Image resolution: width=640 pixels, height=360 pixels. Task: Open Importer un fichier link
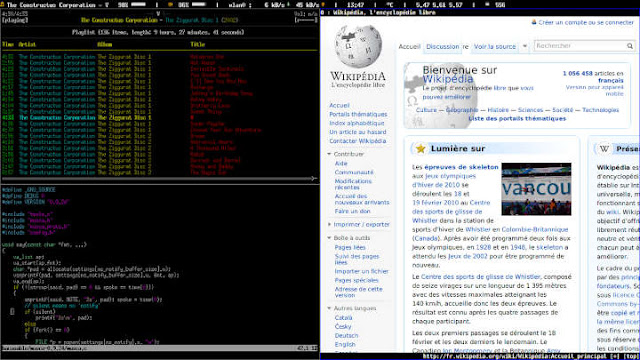(x=361, y=271)
